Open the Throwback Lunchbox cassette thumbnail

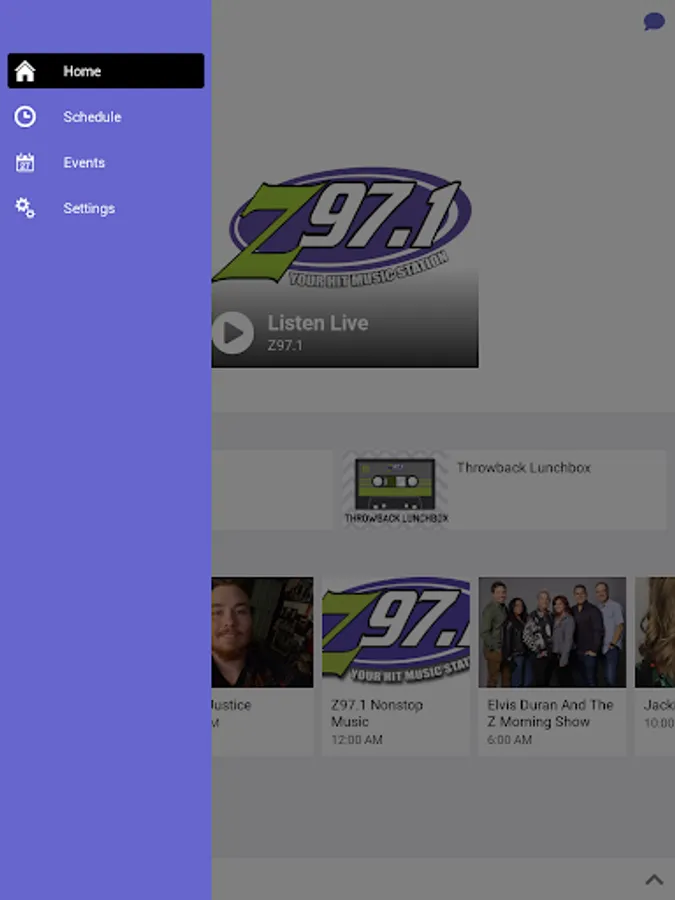point(395,490)
